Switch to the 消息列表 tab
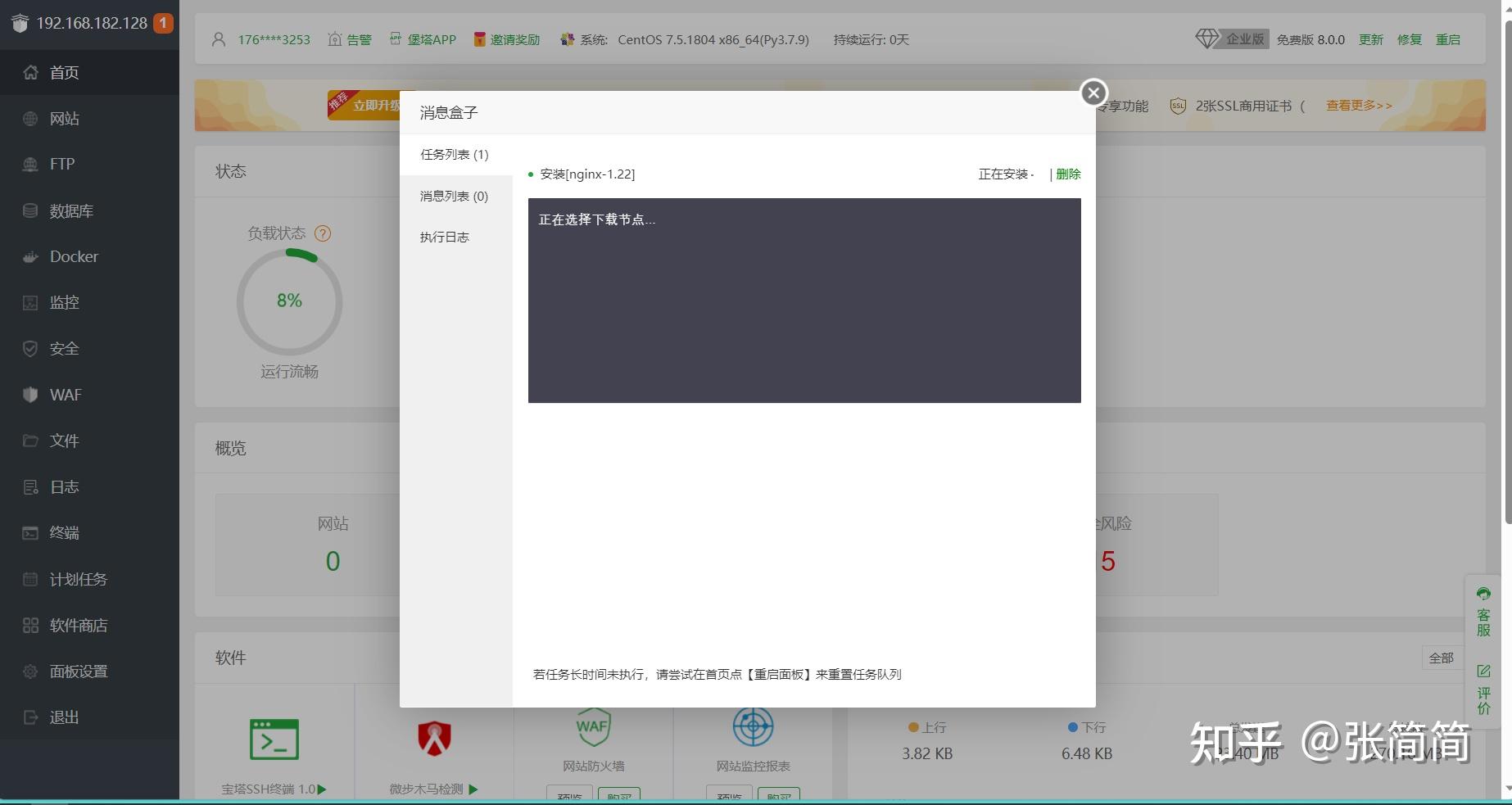Viewport: 1512px width, 805px height. coord(453,196)
